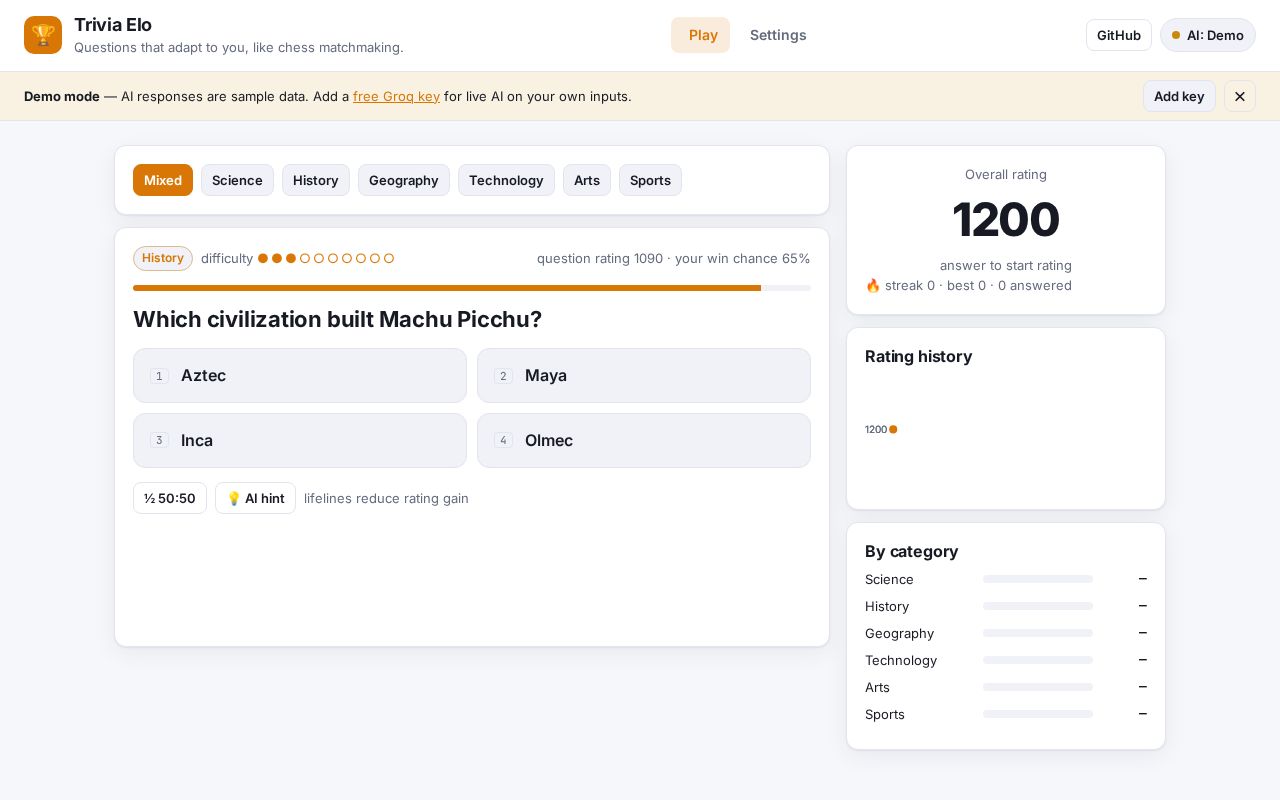Click 'lifelines reduce rating gain' note
Viewport: 1280px width, 800px height.
[x=386, y=498]
